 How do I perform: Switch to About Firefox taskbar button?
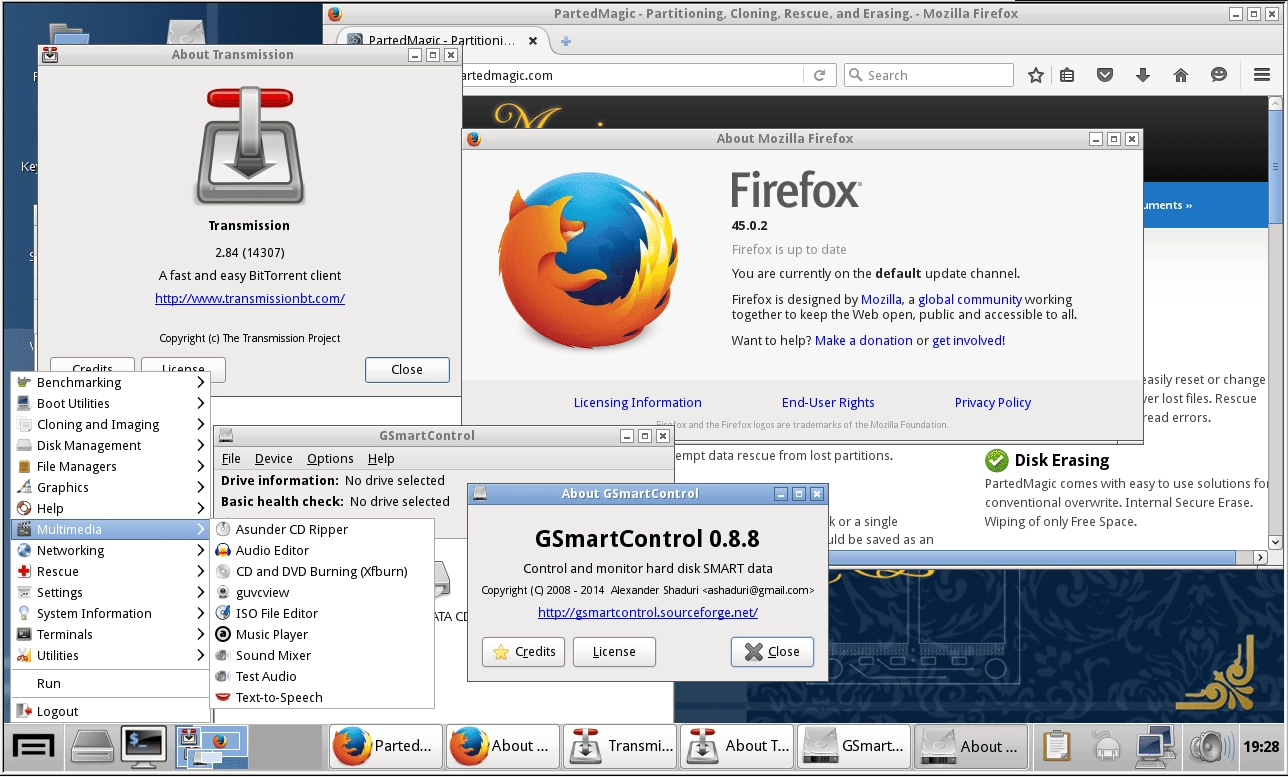coord(502,746)
